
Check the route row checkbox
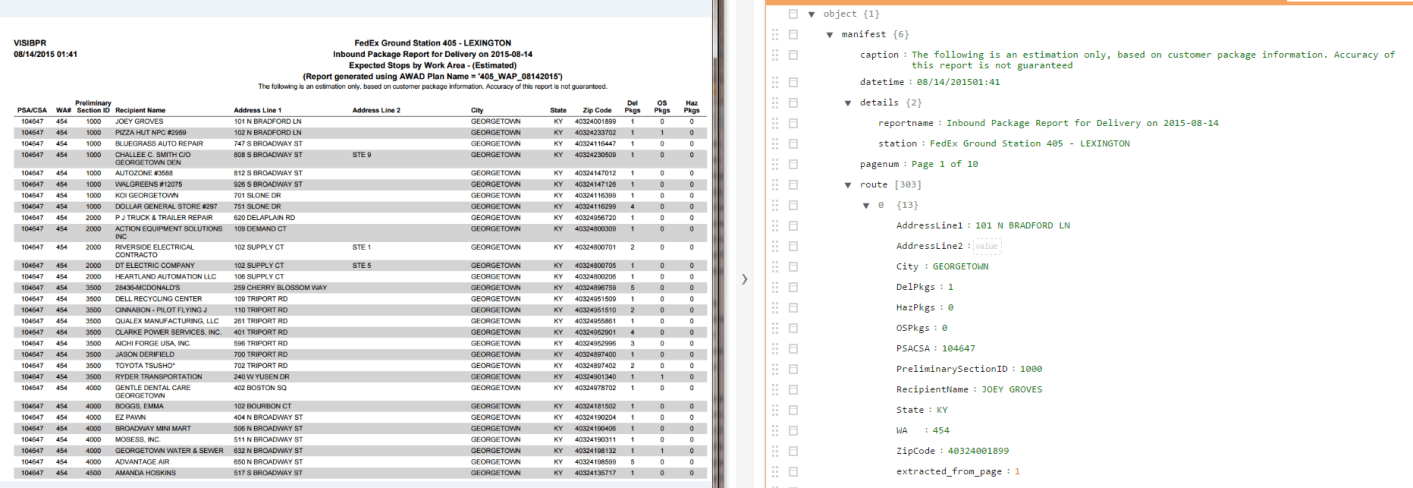[x=793, y=184]
